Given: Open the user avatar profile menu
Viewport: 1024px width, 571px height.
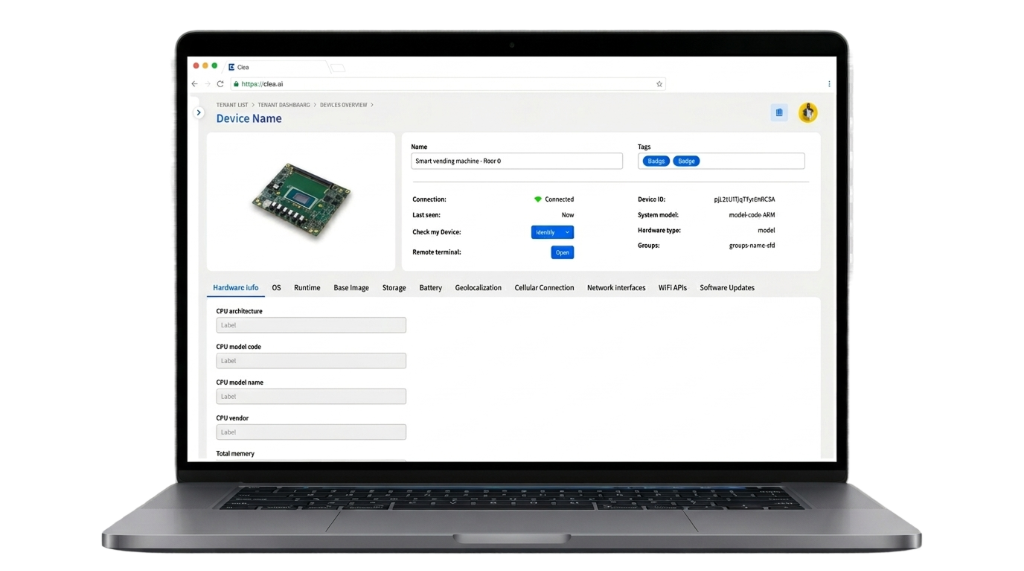Looking at the screenshot, I should [x=807, y=113].
